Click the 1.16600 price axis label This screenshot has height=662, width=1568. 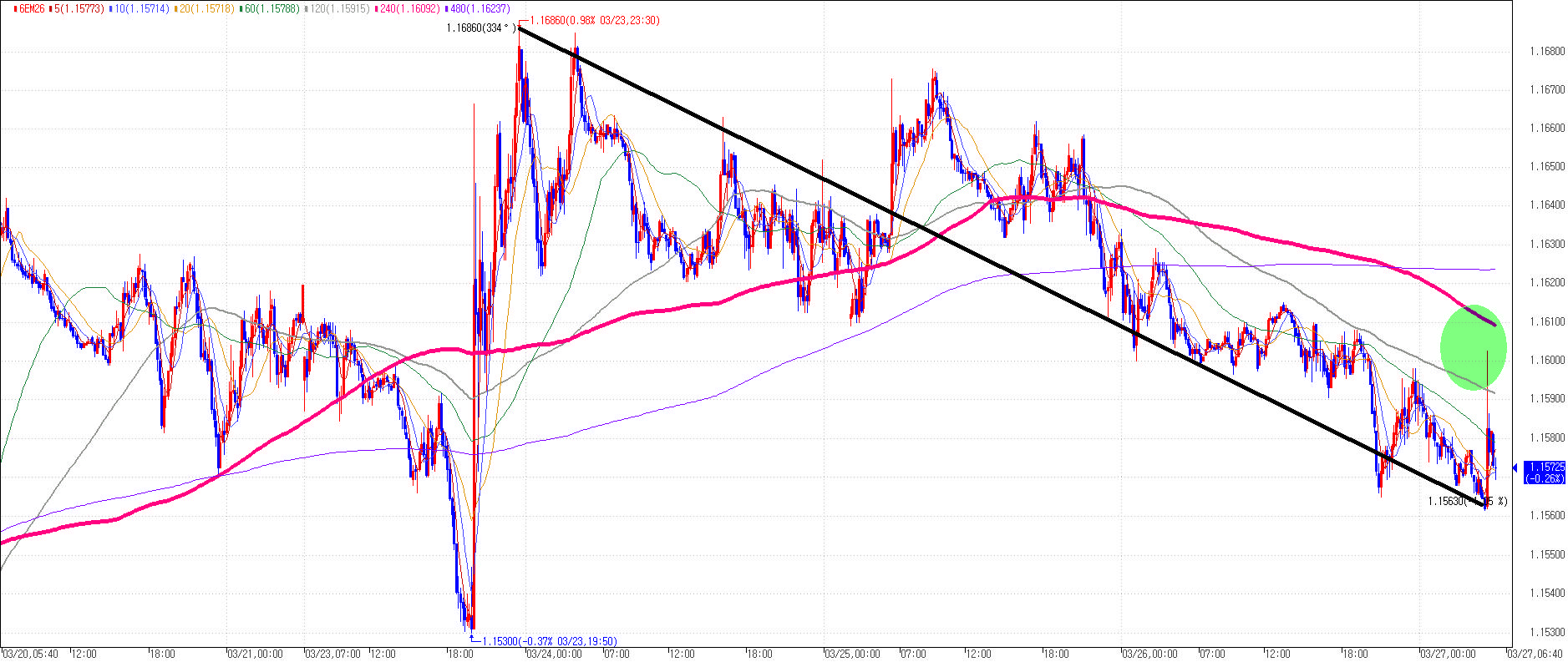tap(1547, 129)
